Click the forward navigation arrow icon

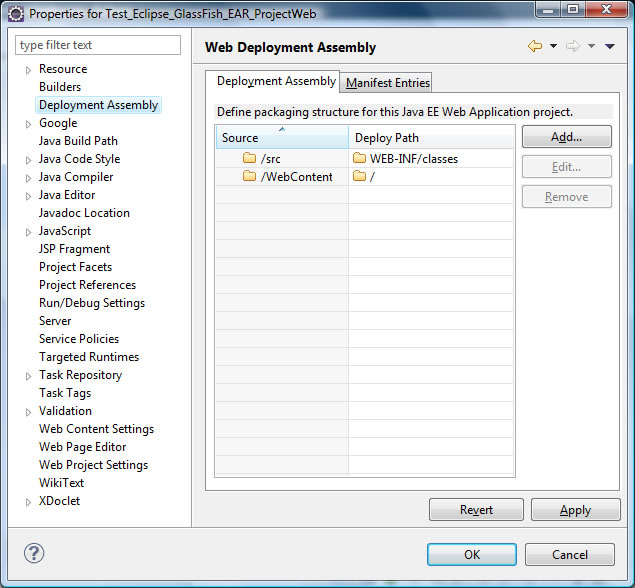click(573, 46)
